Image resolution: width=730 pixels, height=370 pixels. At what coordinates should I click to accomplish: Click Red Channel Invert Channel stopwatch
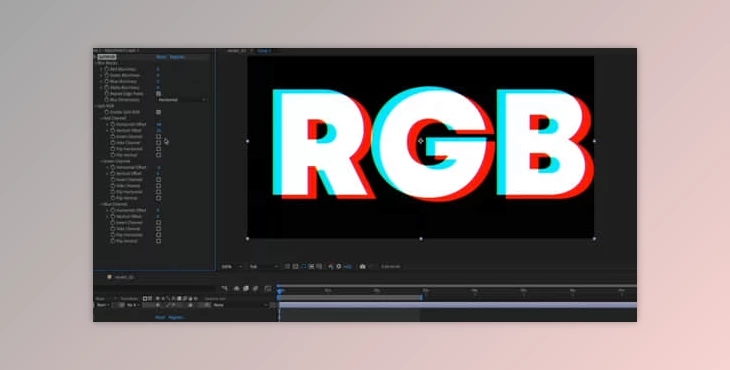click(x=113, y=136)
